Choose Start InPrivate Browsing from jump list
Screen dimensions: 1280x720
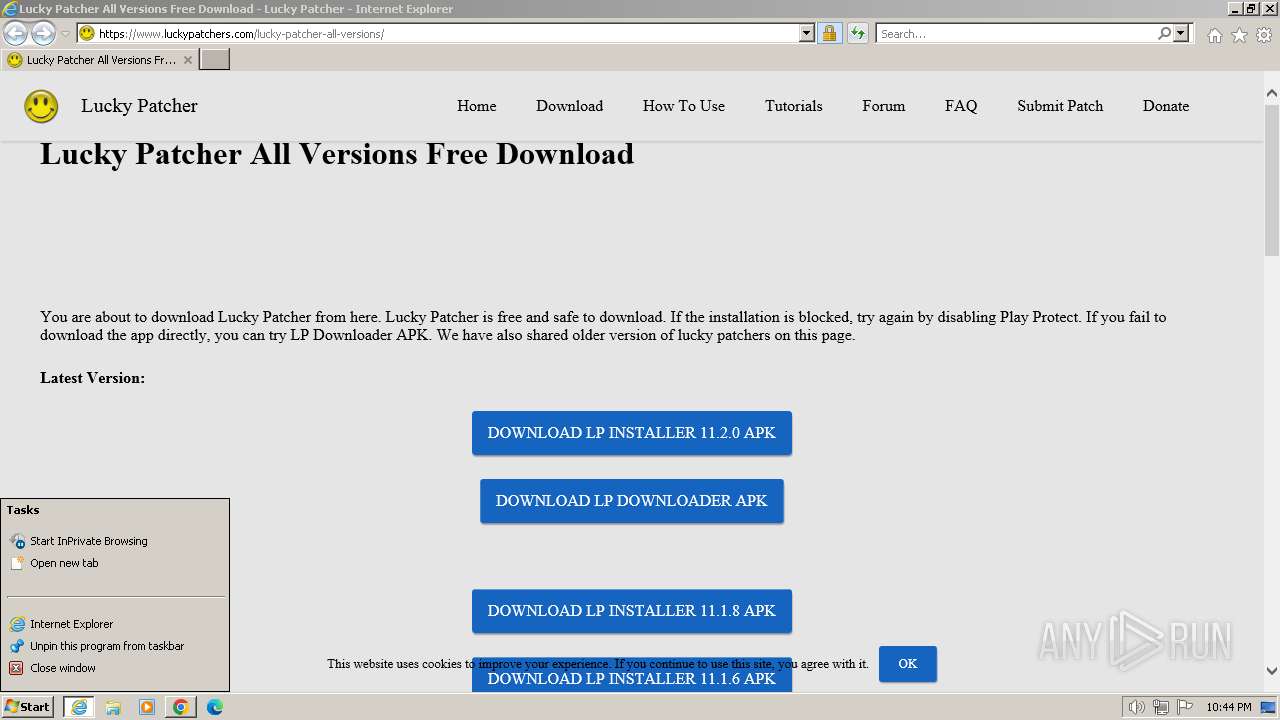pyautogui.click(x=89, y=541)
